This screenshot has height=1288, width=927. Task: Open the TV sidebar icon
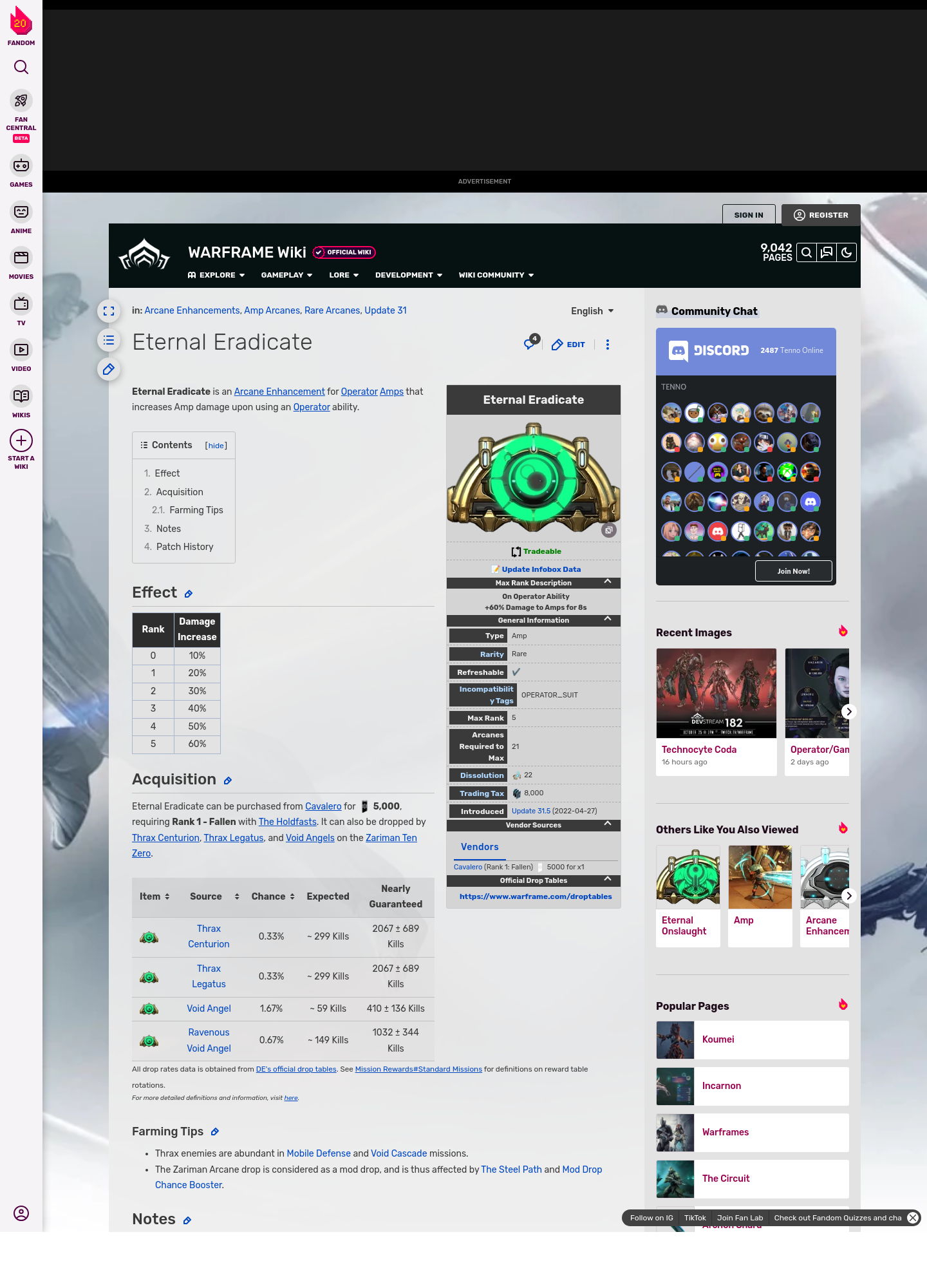21,303
